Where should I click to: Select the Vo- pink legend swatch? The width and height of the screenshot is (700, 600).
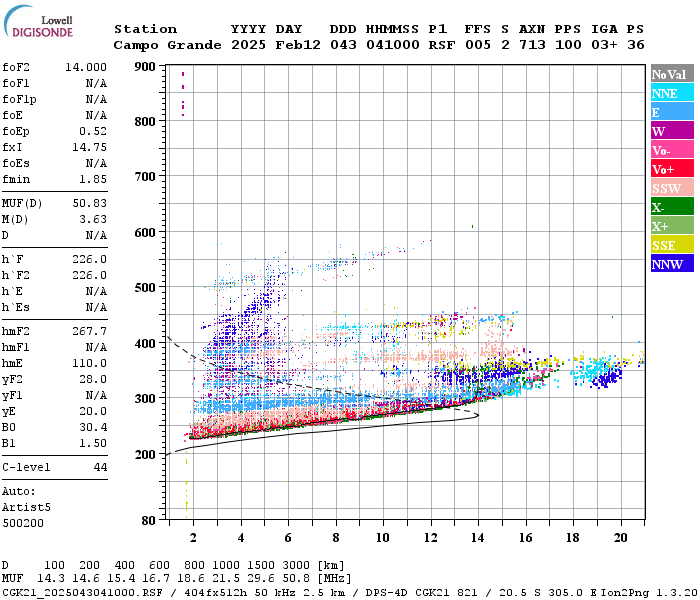tap(672, 150)
